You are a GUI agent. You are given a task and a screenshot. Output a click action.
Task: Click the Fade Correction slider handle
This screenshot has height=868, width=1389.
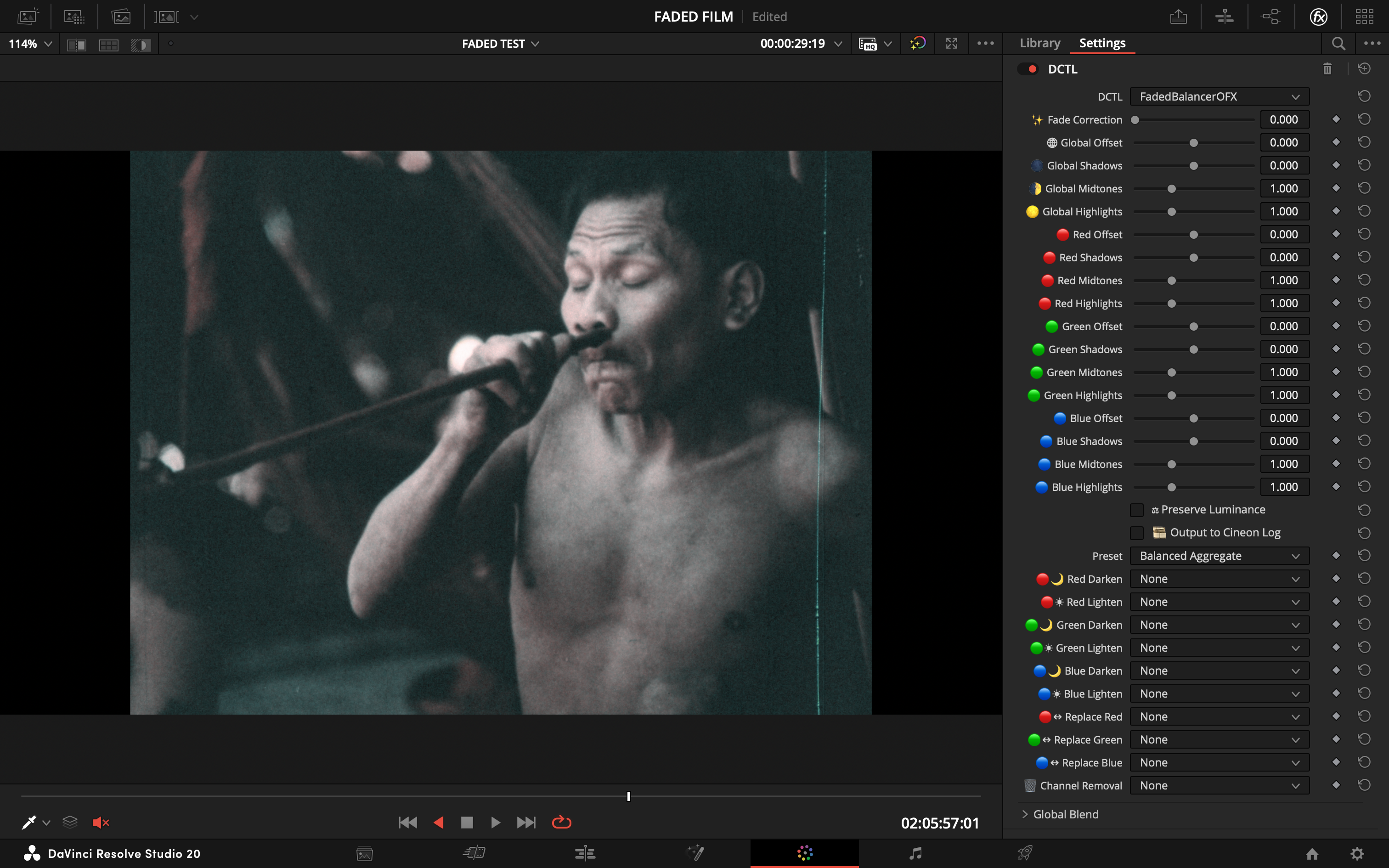pos(1135,120)
